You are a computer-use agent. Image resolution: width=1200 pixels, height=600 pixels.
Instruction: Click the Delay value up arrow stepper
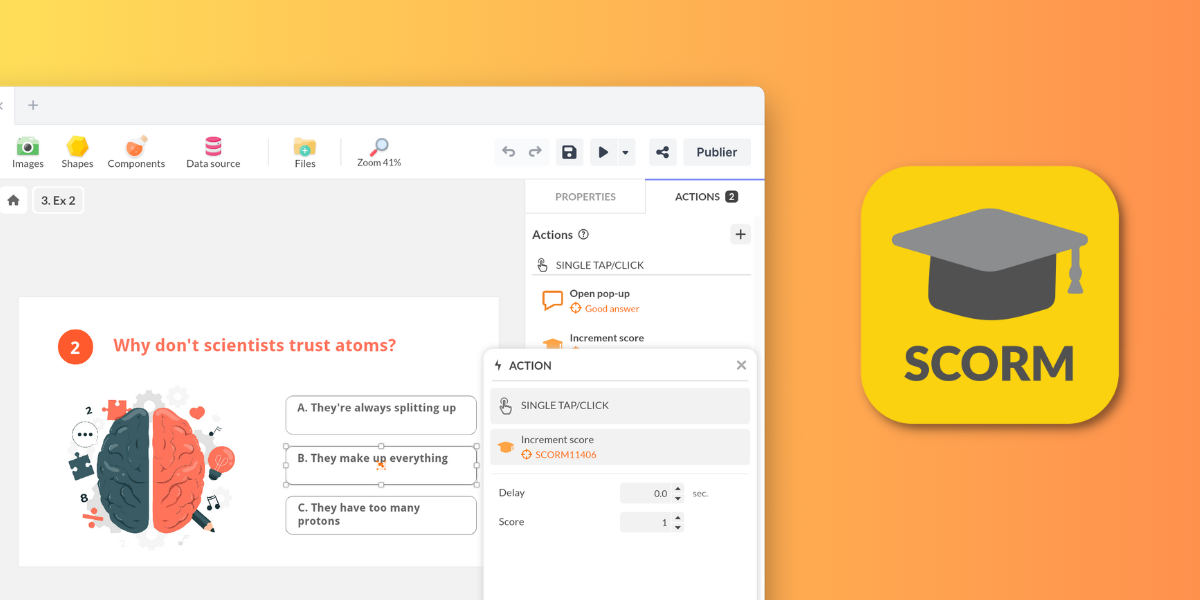click(678, 488)
